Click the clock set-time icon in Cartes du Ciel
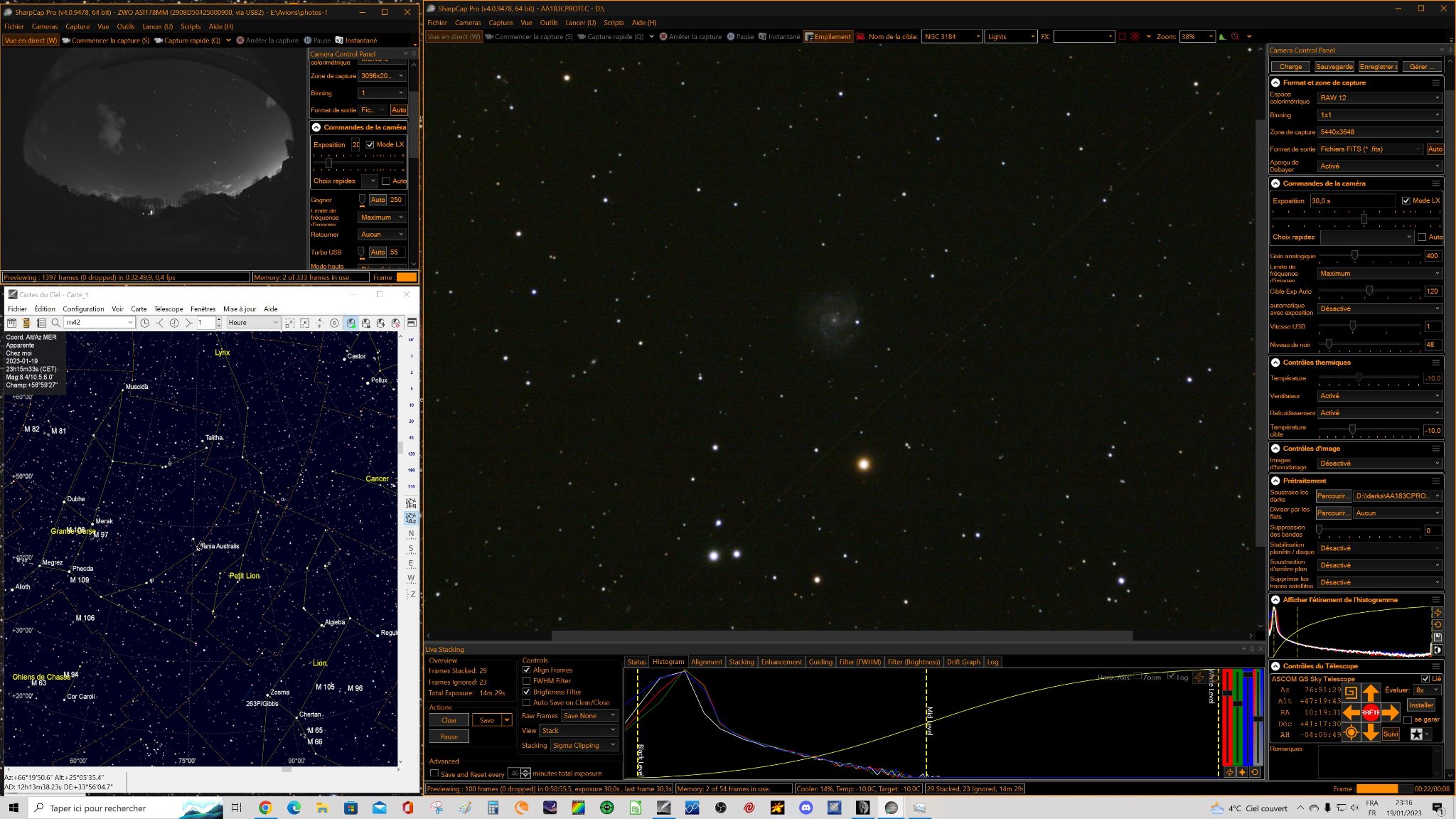Viewport: 1456px width, 819px height. [145, 323]
